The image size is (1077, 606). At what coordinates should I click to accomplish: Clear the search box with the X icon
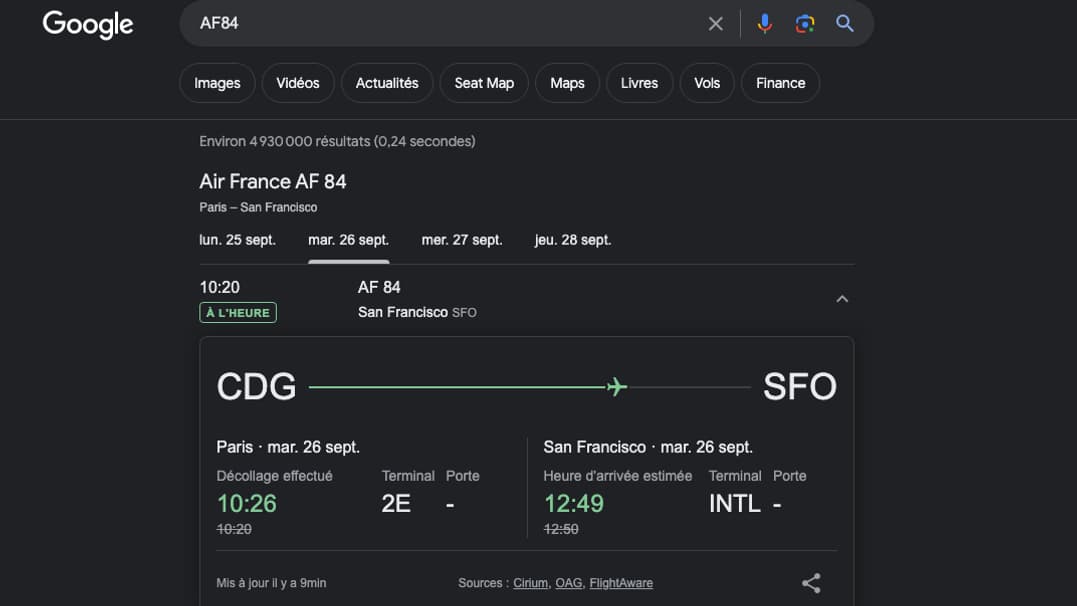click(715, 24)
